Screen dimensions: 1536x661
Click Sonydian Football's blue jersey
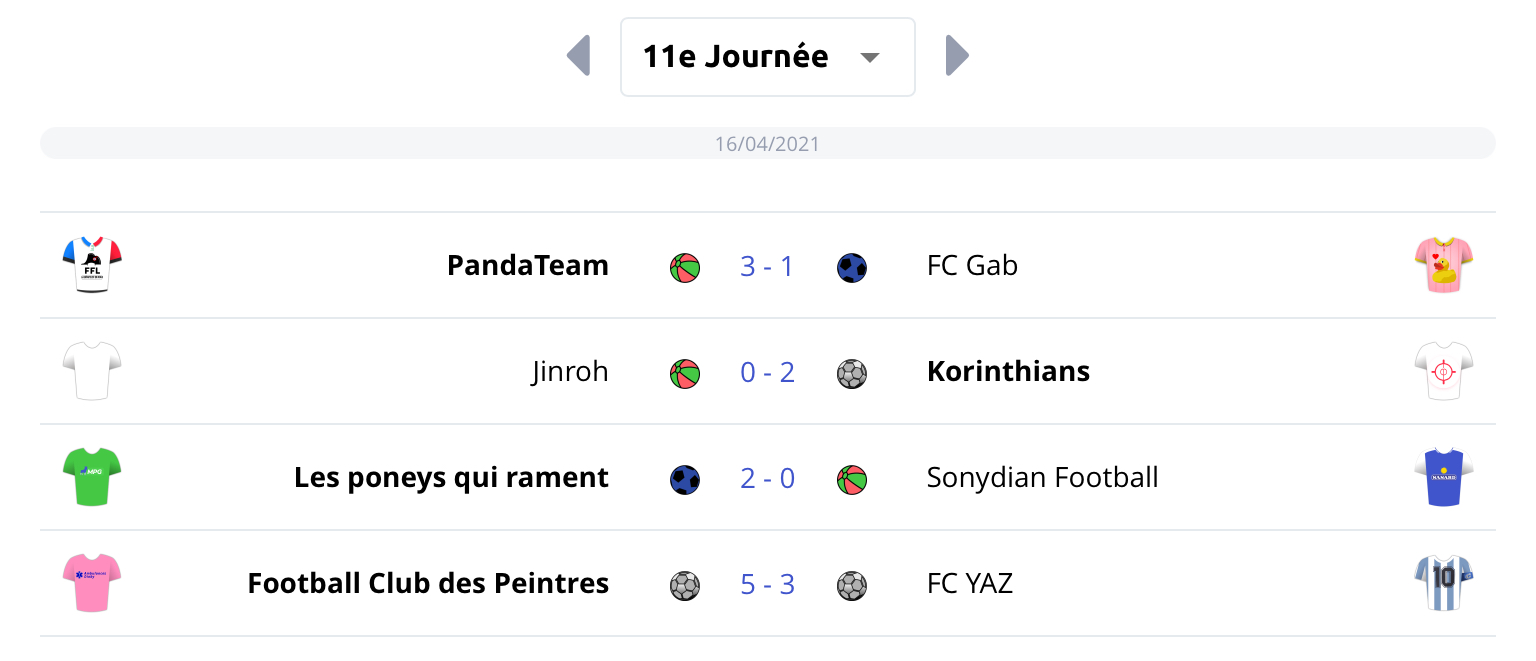click(1444, 477)
